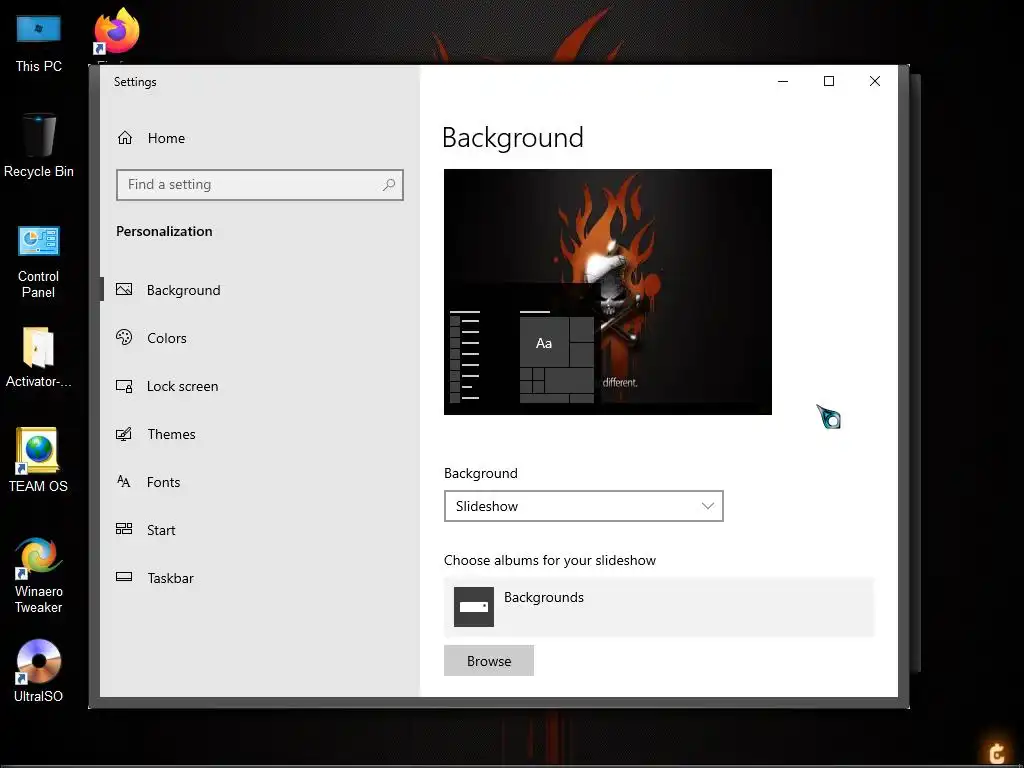Open the This PC desktop icon
The width and height of the screenshot is (1024, 768).
pos(39,43)
